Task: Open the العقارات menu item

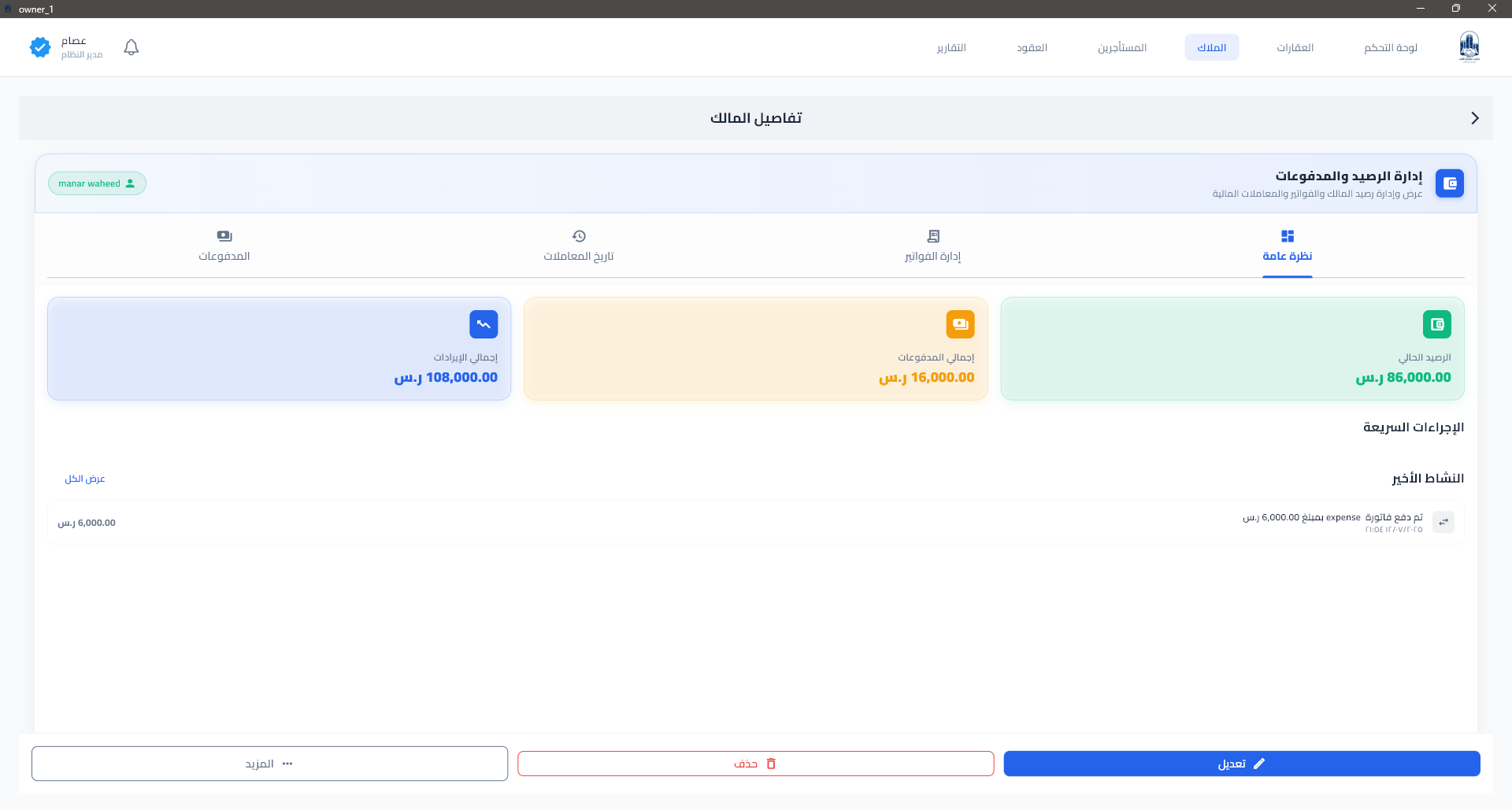Action: 1295,48
